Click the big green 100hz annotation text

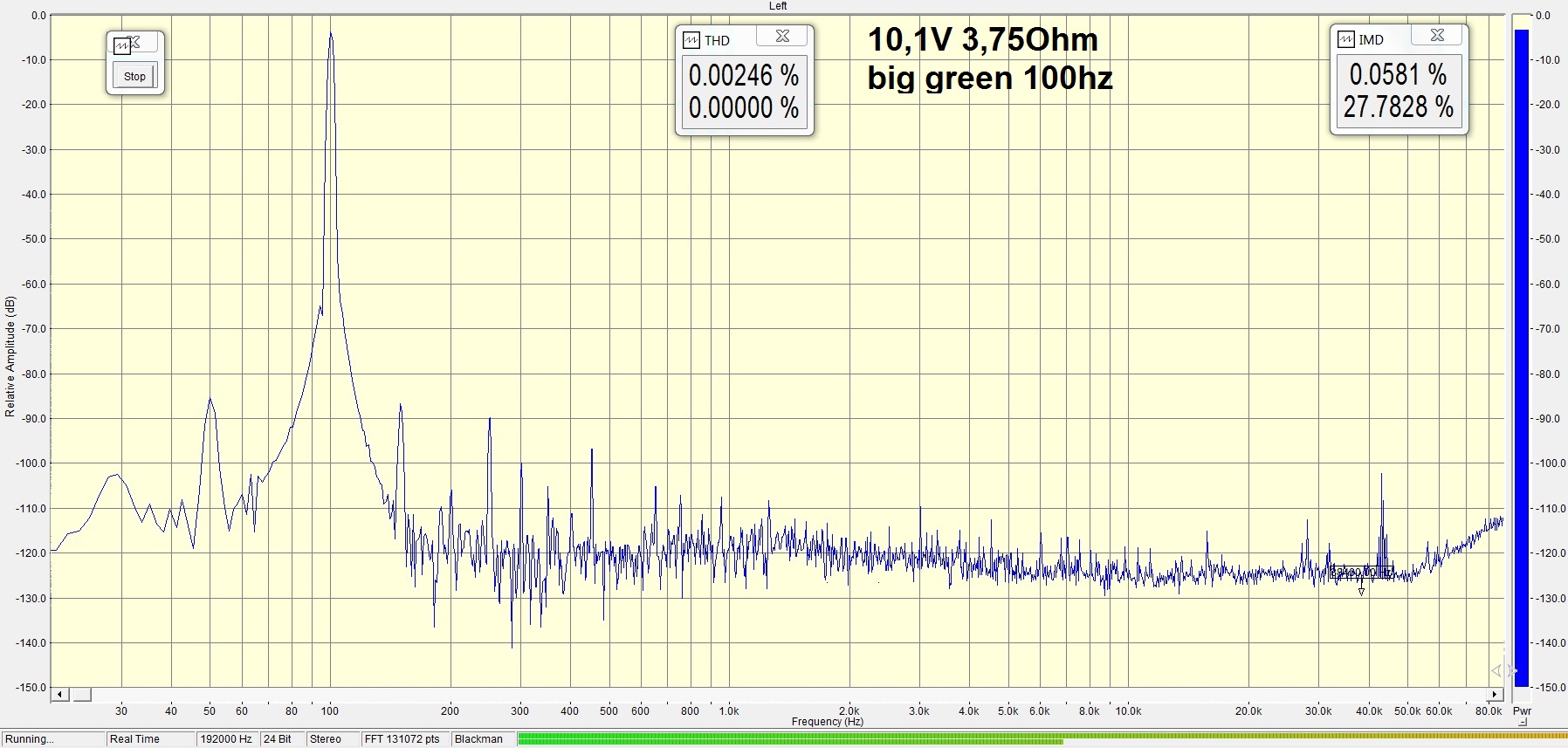pyautogui.click(x=990, y=79)
